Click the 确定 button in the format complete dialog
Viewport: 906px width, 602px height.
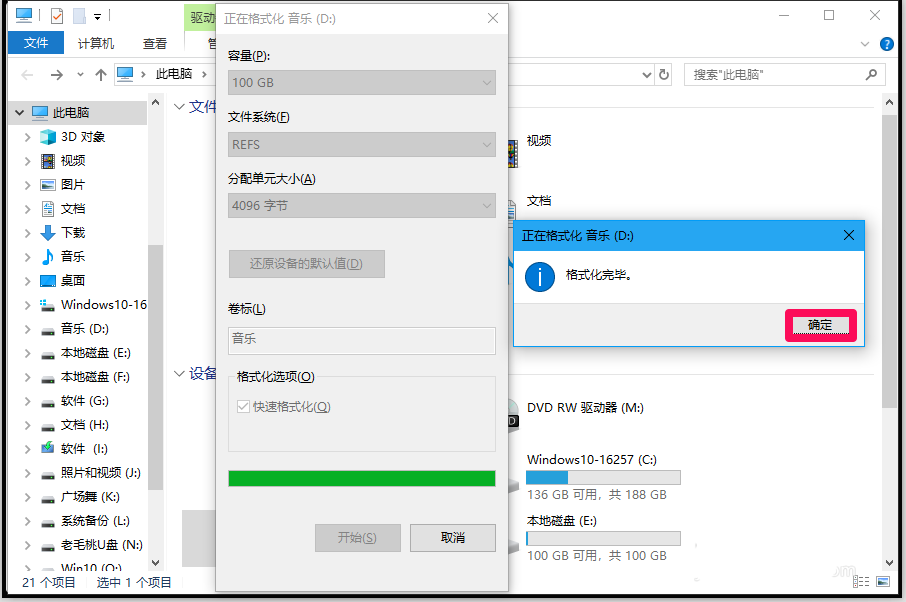click(x=820, y=325)
